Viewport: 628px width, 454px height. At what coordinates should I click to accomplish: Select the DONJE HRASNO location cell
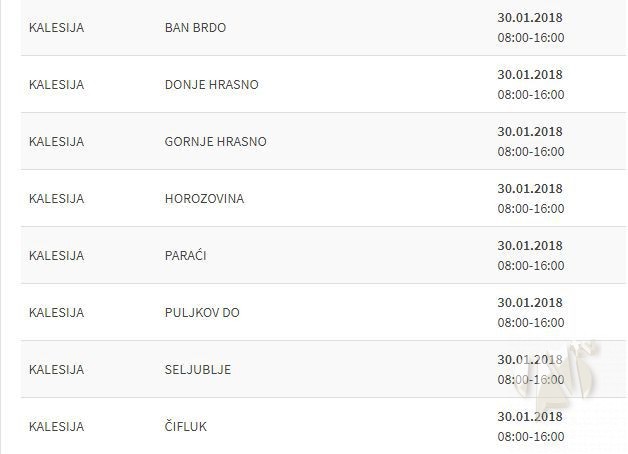[x=211, y=84]
